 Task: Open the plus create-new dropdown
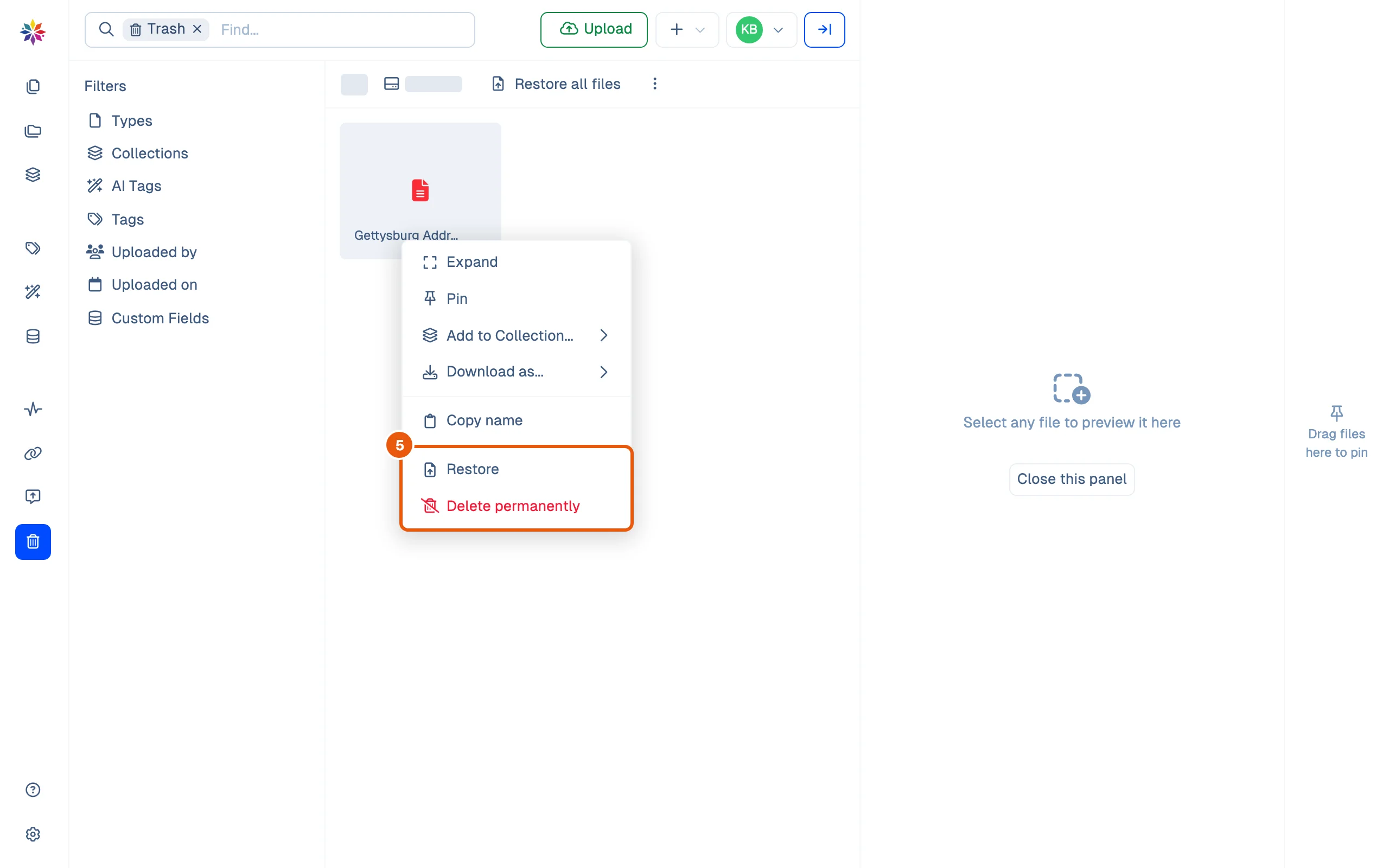pos(687,29)
